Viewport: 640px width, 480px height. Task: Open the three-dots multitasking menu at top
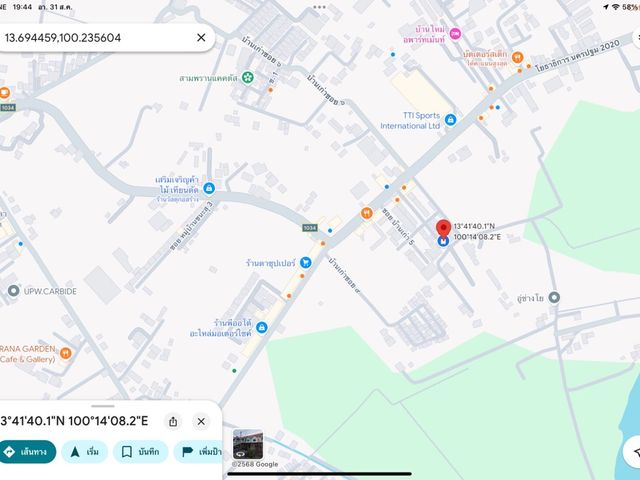click(x=320, y=7)
